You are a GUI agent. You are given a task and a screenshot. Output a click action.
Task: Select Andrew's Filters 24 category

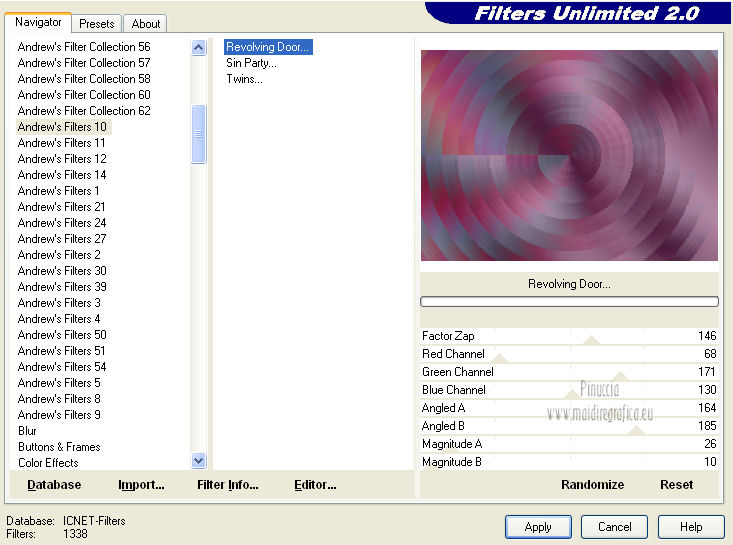[x=62, y=222]
